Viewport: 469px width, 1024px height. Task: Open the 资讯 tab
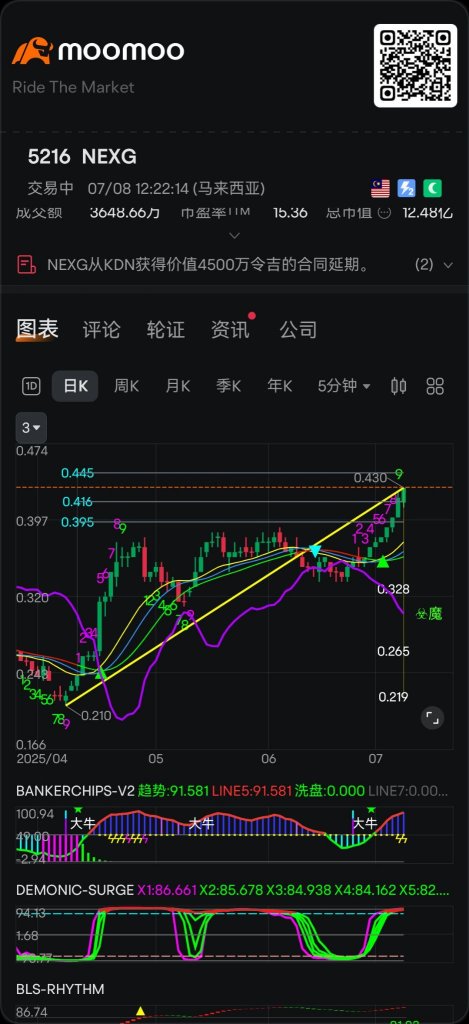230,329
